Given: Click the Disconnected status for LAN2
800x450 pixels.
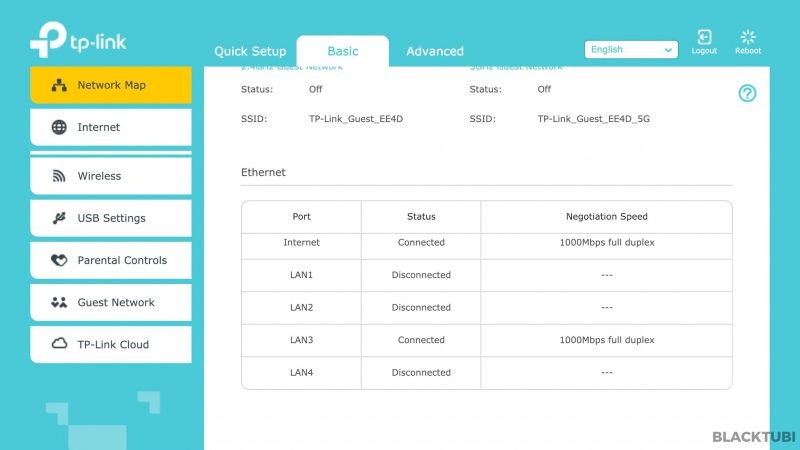Looking at the screenshot, I should (x=421, y=308).
